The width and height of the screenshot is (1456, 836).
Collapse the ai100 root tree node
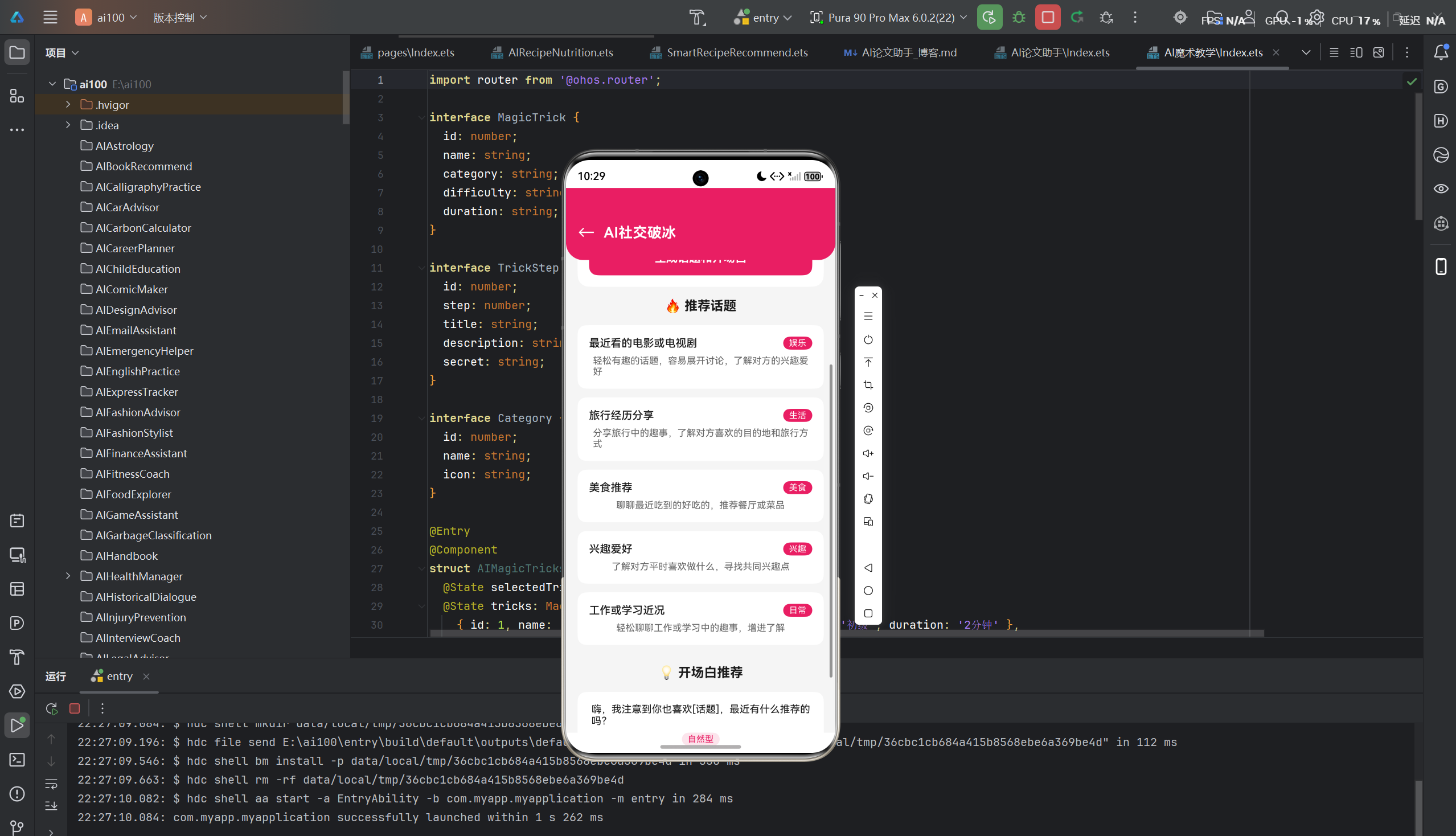52,84
